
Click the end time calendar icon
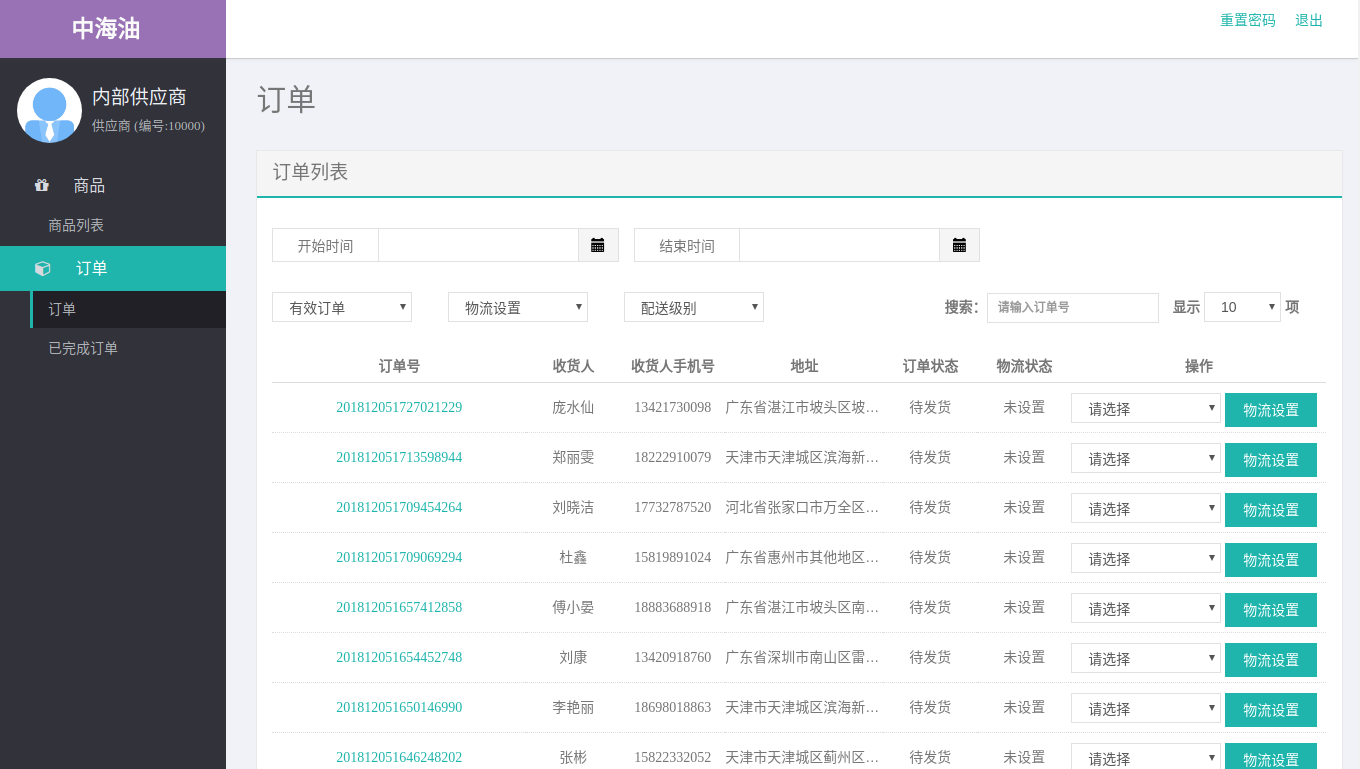[x=959, y=245]
